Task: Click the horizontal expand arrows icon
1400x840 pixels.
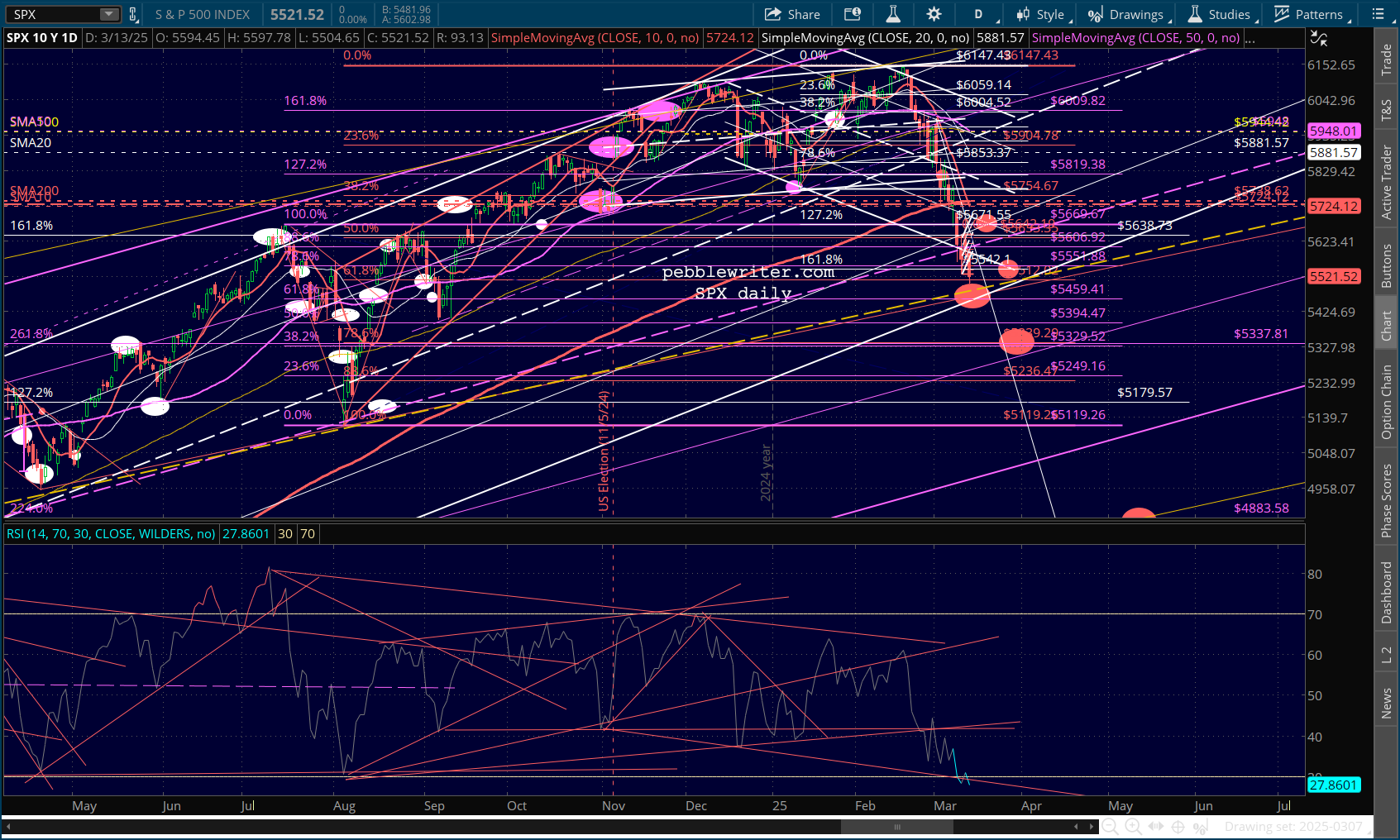Action: (x=1155, y=826)
